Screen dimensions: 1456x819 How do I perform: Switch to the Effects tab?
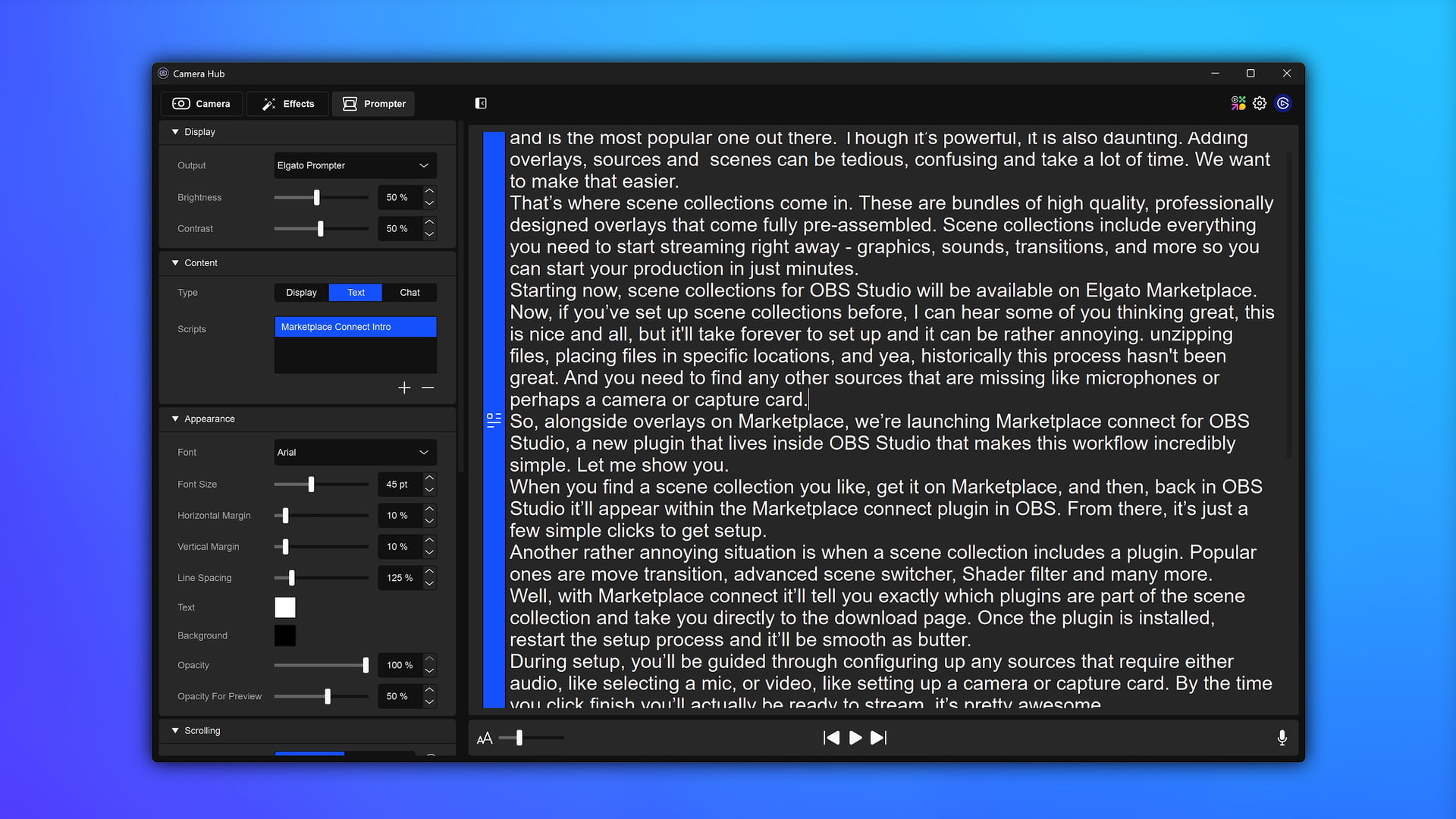point(287,104)
